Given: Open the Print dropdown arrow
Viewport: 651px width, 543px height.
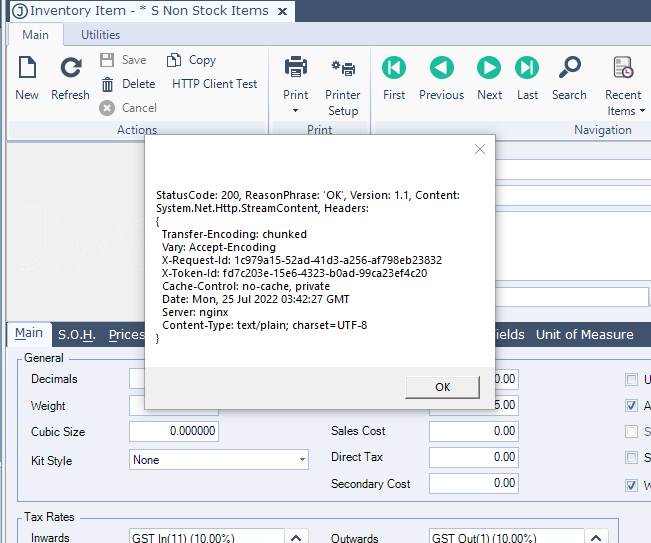Looking at the screenshot, I should point(296,110).
